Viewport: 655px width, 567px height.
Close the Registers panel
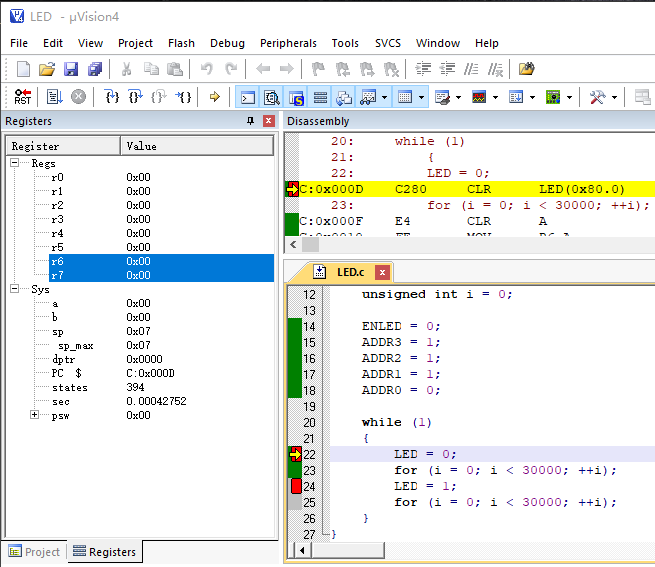point(268,121)
